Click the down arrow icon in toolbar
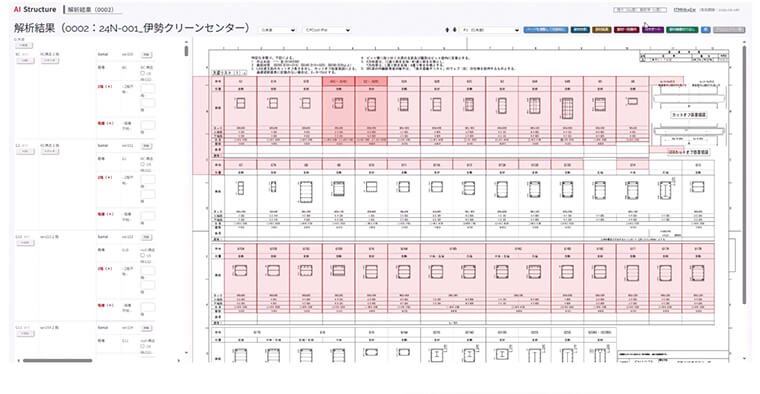The height and width of the screenshot is (394, 760). [x=454, y=30]
